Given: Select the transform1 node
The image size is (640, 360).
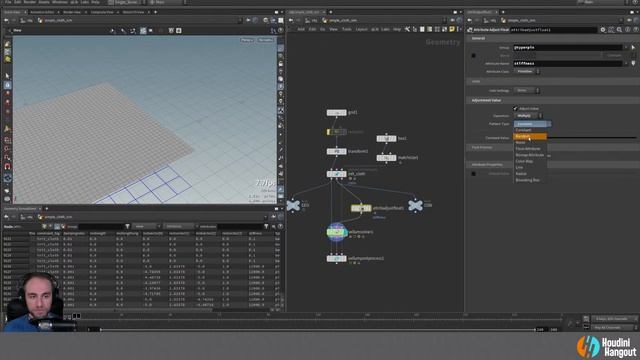Looking at the screenshot, I should tap(336, 151).
